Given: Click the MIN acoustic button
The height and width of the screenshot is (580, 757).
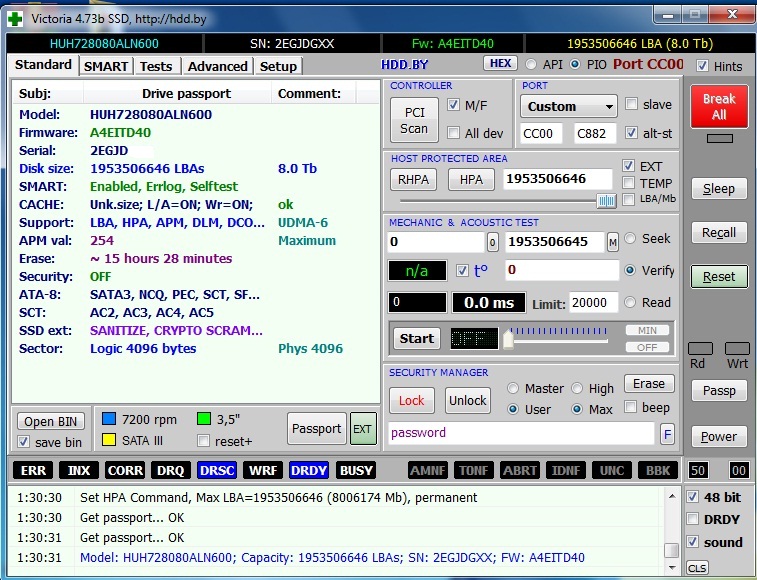Looking at the screenshot, I should click(647, 330).
